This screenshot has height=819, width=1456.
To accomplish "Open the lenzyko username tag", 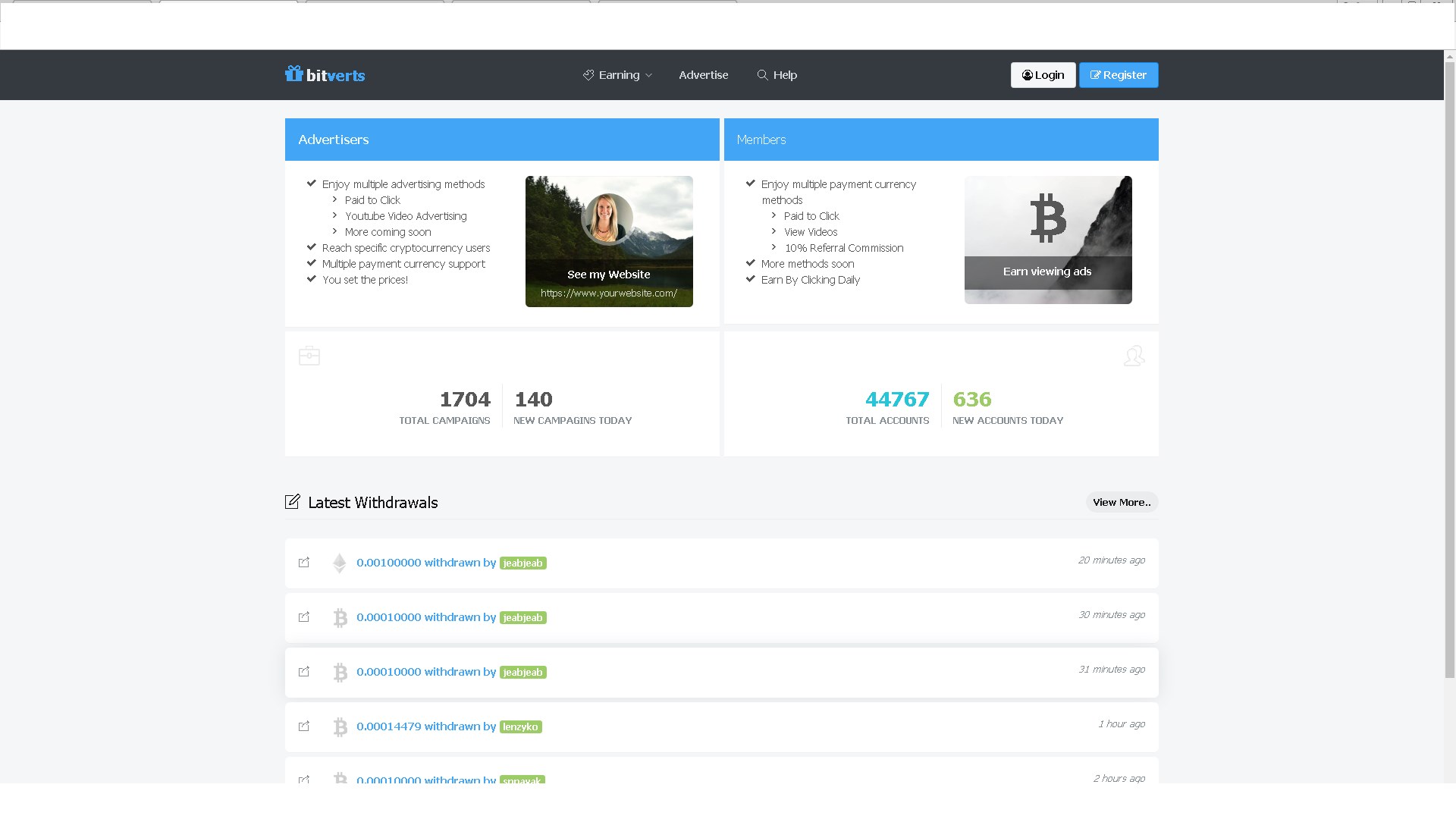I will [x=520, y=727].
